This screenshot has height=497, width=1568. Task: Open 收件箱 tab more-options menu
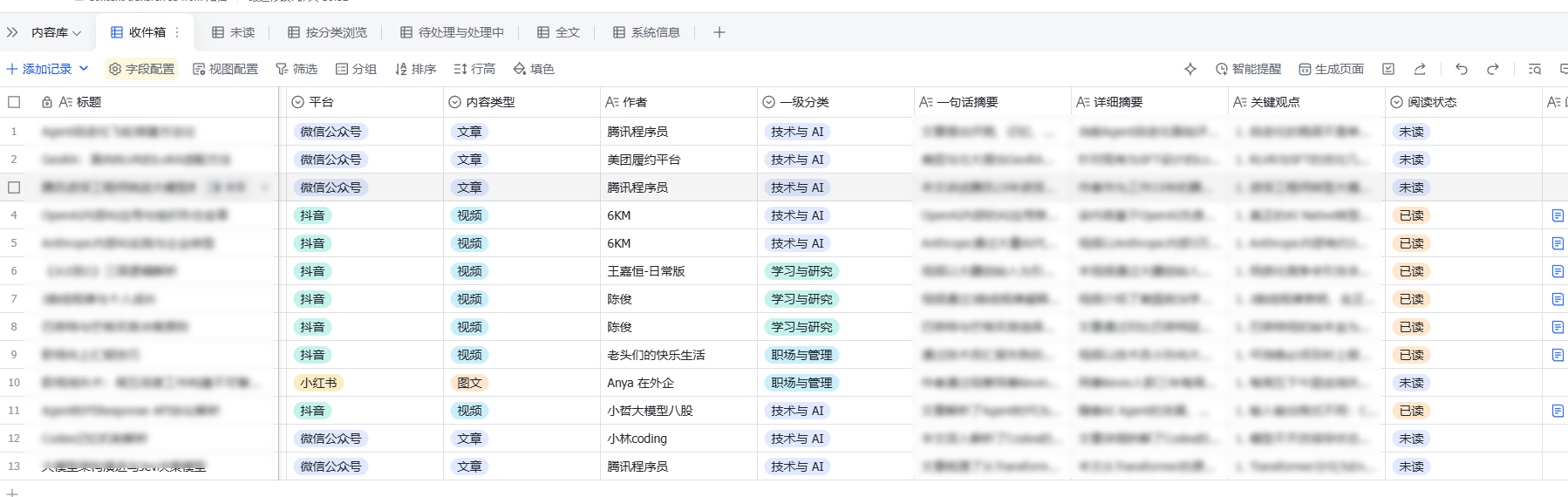[x=177, y=32]
